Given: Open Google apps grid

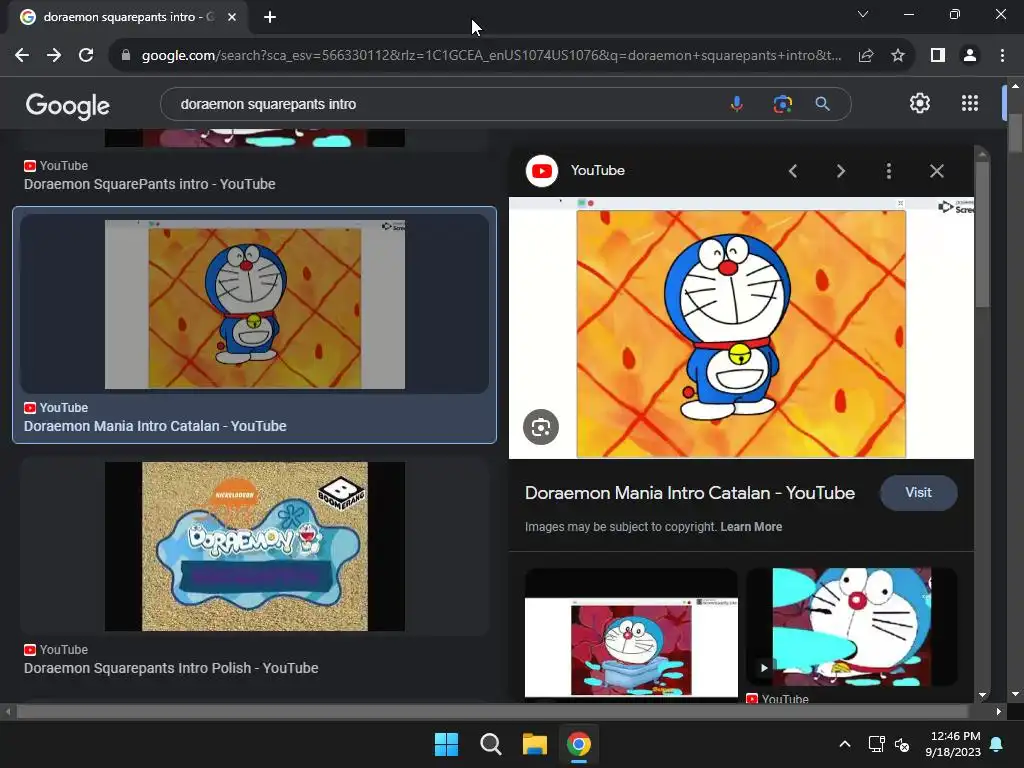Looking at the screenshot, I should tap(970, 103).
